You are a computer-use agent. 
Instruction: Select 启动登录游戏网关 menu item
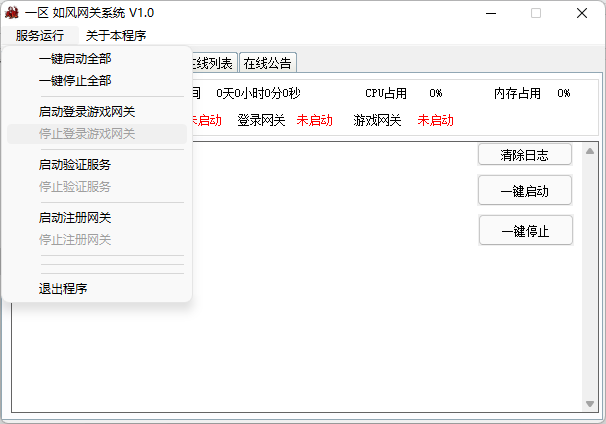87,112
